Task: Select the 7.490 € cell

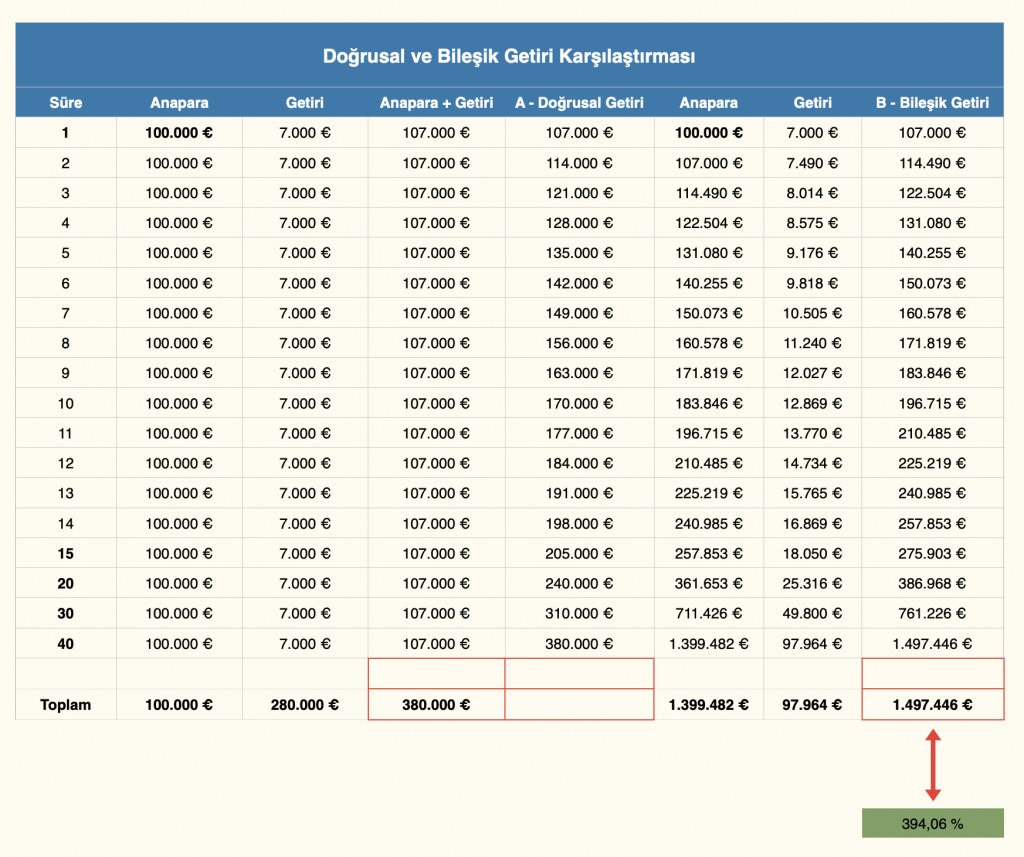Action: point(812,163)
